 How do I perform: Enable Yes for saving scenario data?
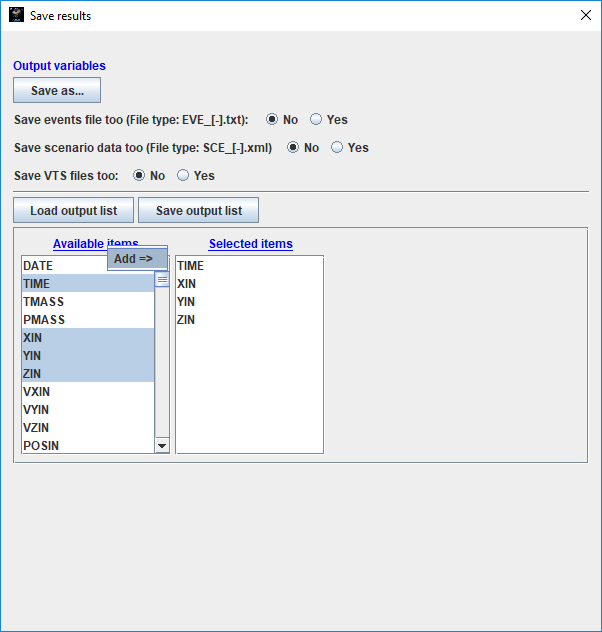click(337, 148)
